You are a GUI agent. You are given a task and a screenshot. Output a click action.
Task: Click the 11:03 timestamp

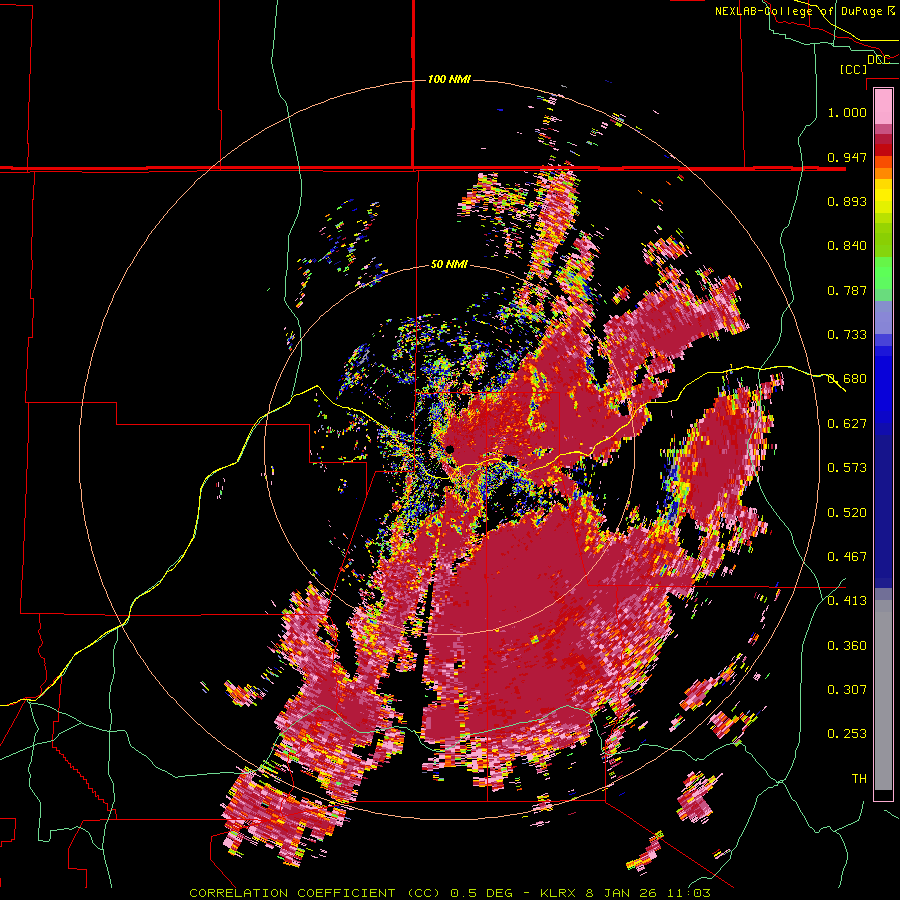click(x=689, y=893)
